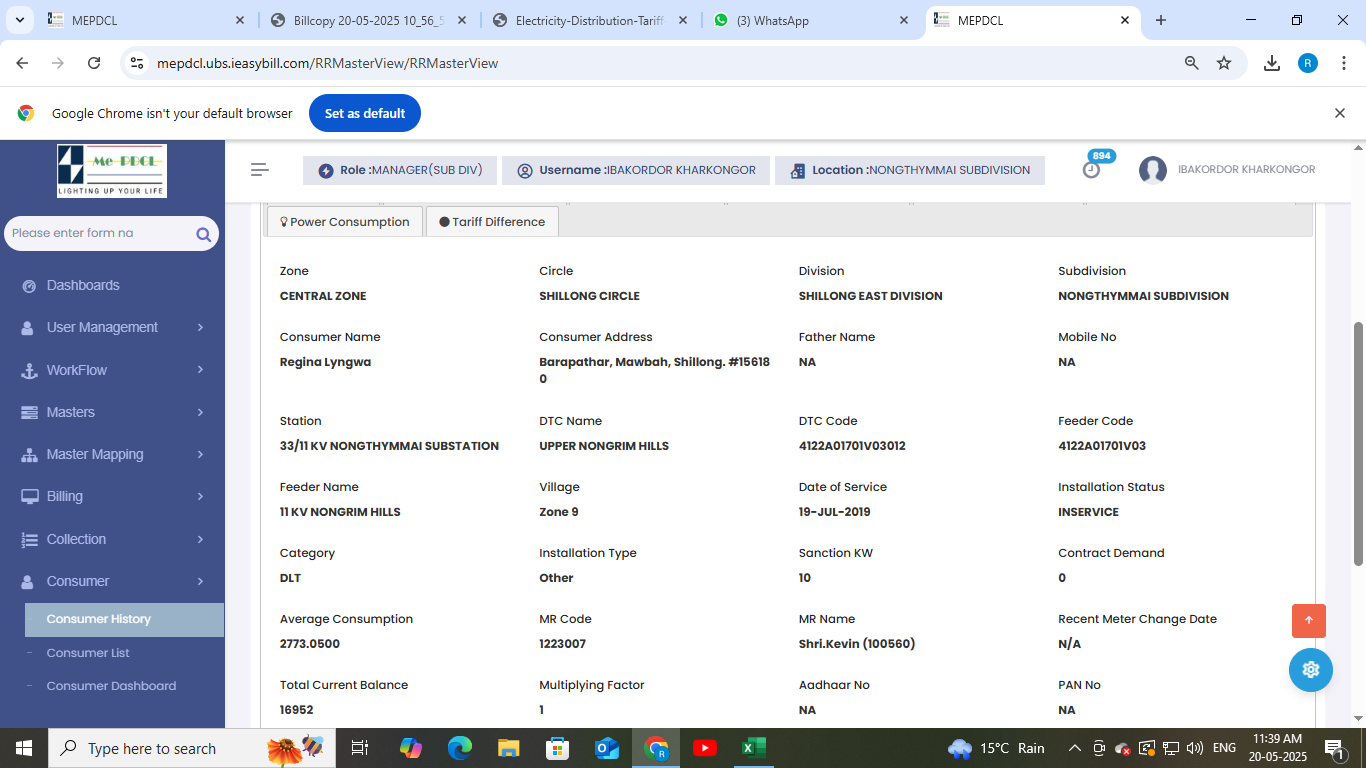Show hidden system tray icons chevron
1366x768 pixels.
[x=1075, y=748]
